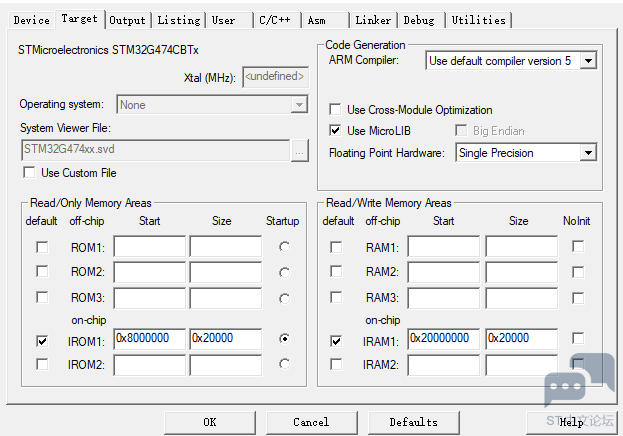The image size is (623, 436).
Task: Enable NoInit for RAM2
Action: pyautogui.click(x=578, y=272)
